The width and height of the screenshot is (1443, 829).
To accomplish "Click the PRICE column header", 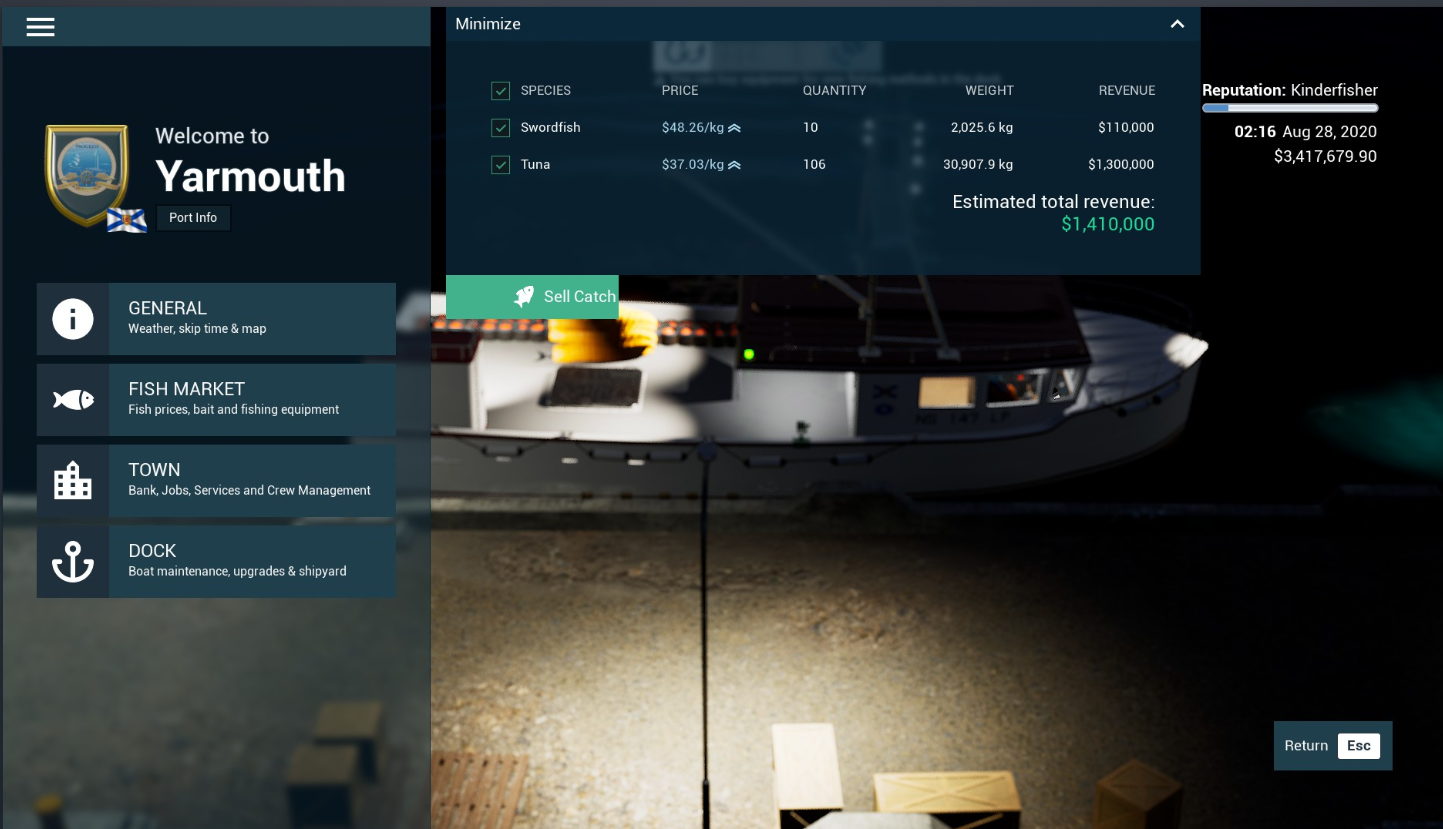I will [x=680, y=91].
